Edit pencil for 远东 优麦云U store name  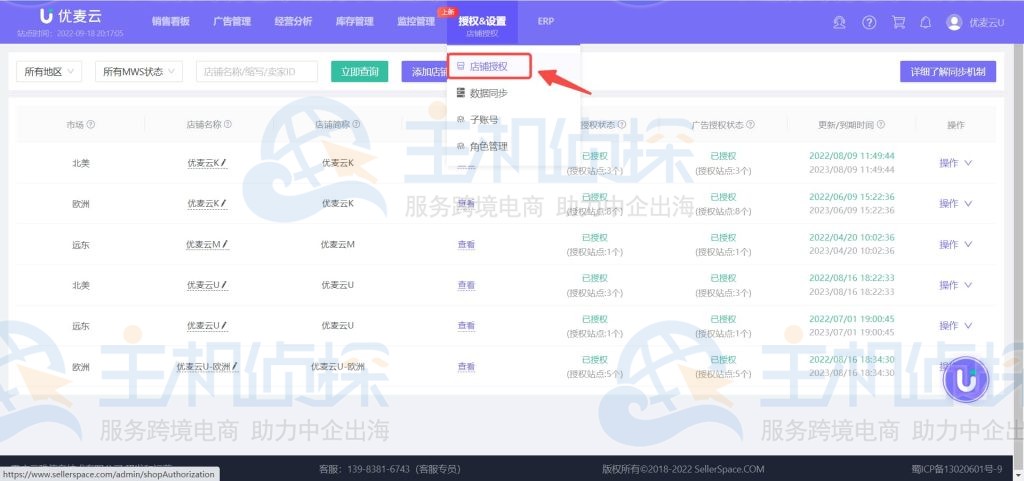coord(225,325)
